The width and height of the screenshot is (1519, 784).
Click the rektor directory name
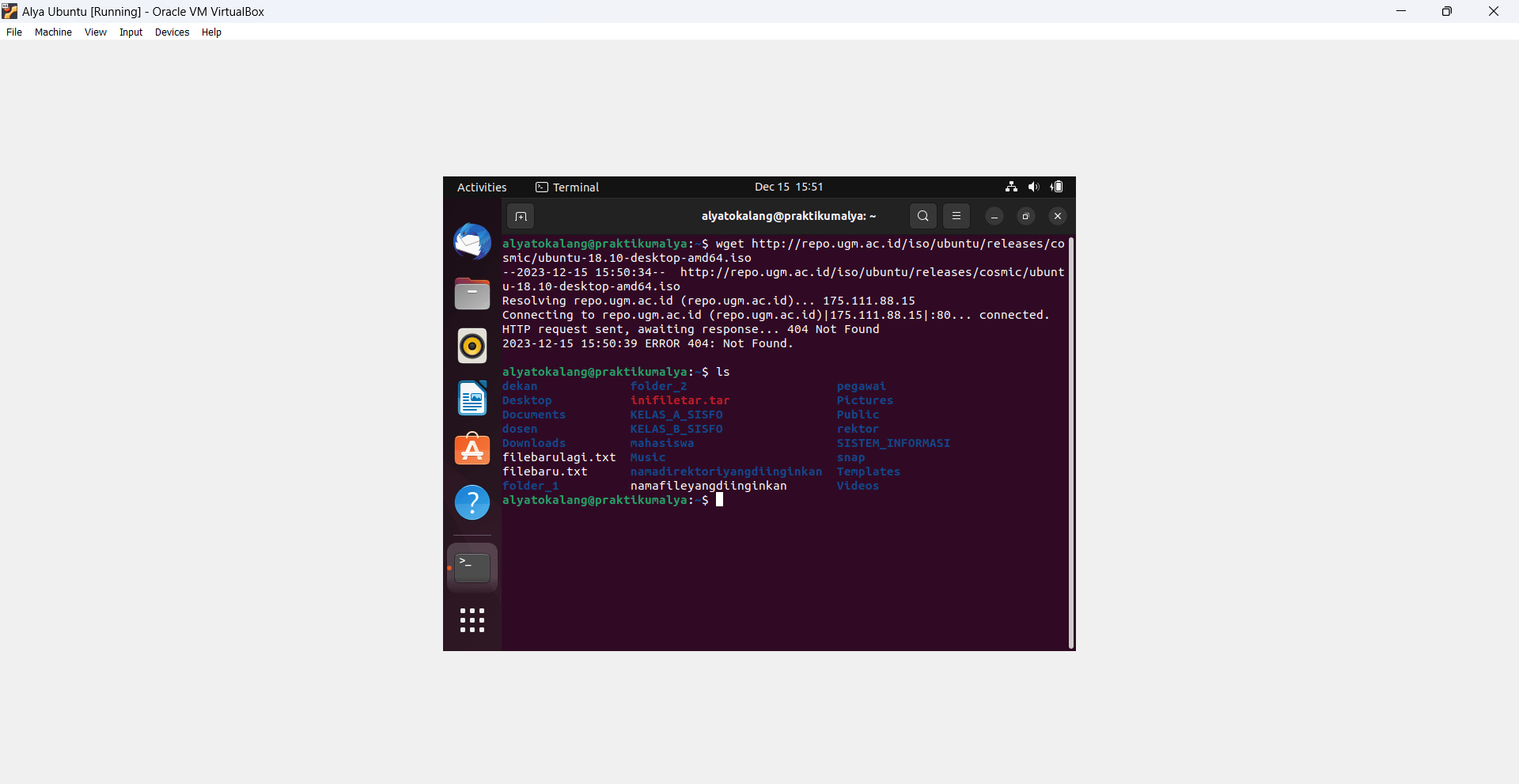point(858,429)
